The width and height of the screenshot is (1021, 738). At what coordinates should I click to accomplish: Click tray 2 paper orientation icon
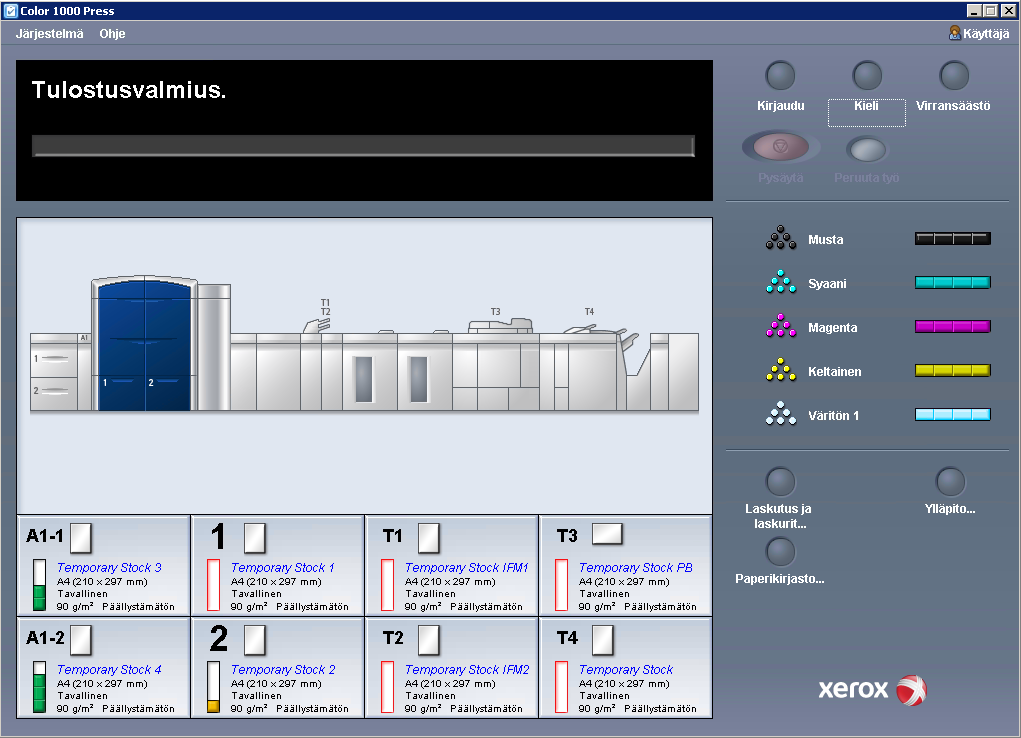(x=255, y=640)
